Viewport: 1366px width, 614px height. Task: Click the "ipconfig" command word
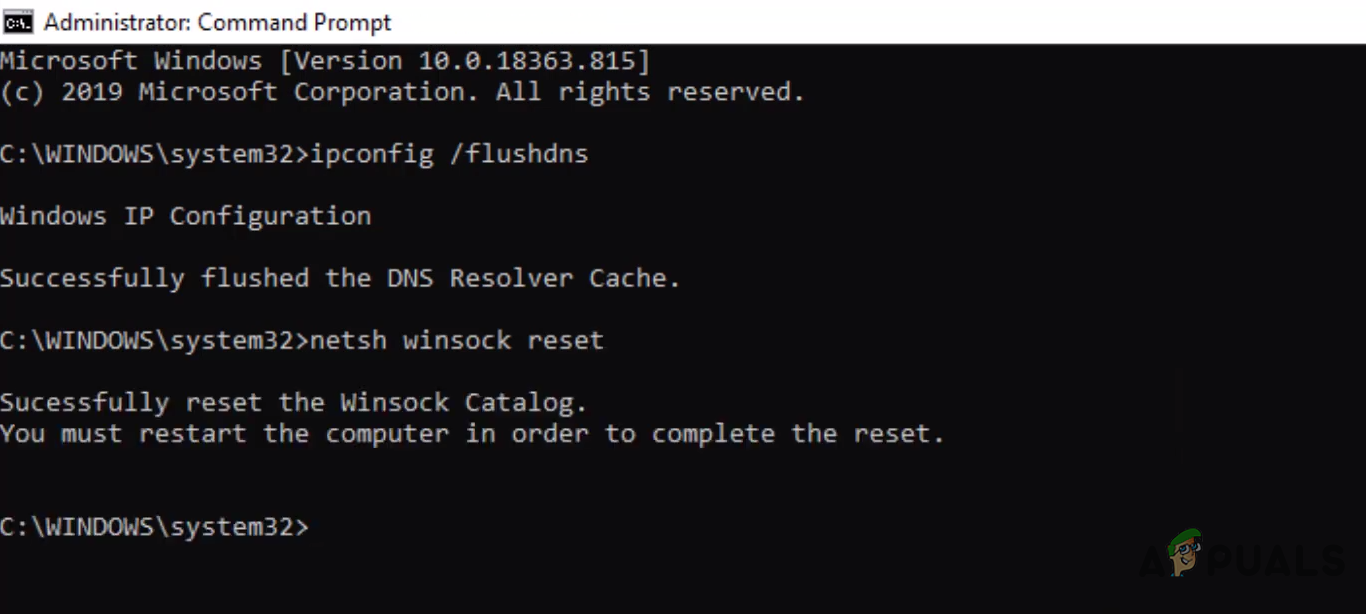(371, 154)
